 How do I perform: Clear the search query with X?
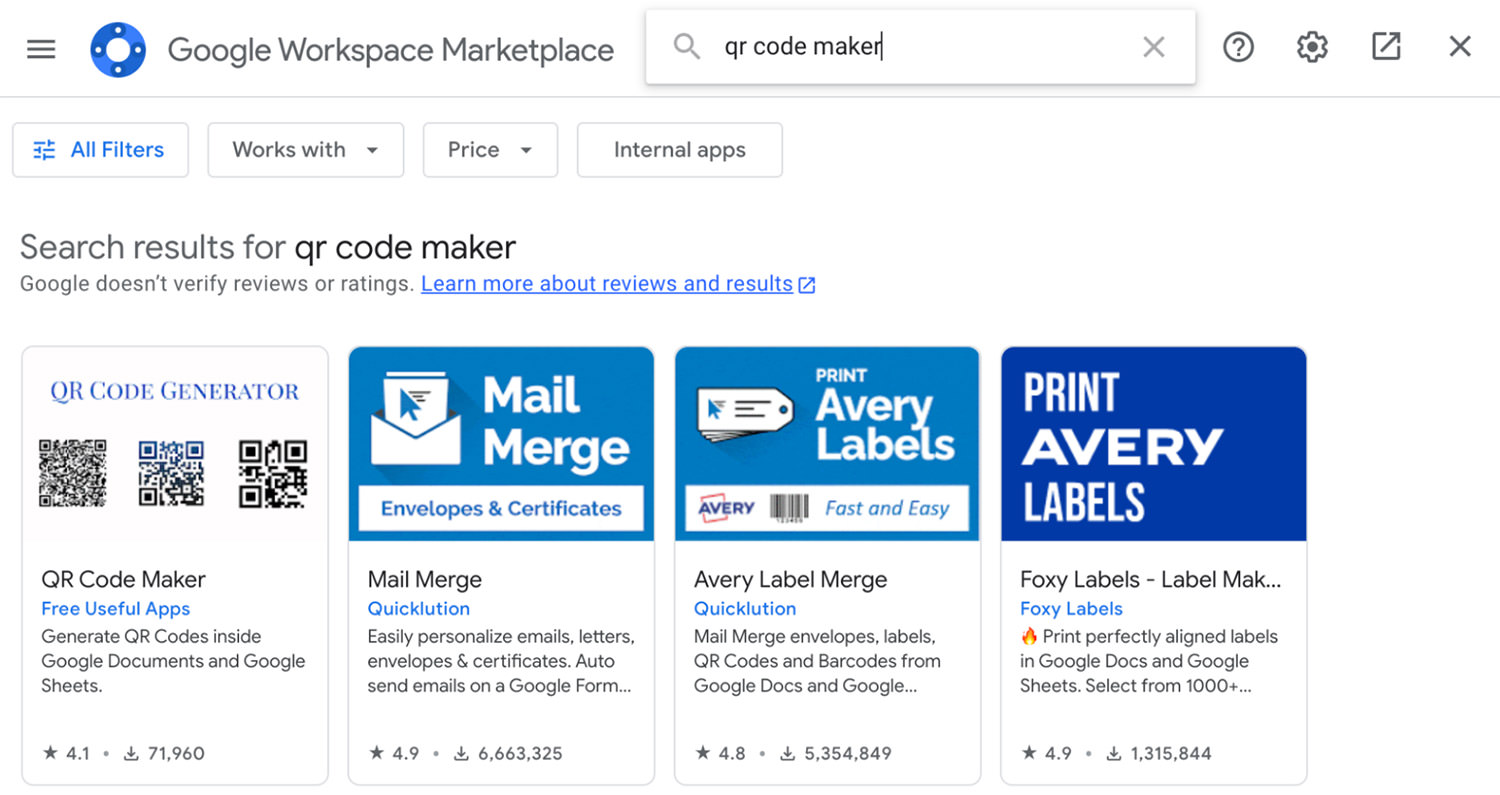pos(1154,47)
